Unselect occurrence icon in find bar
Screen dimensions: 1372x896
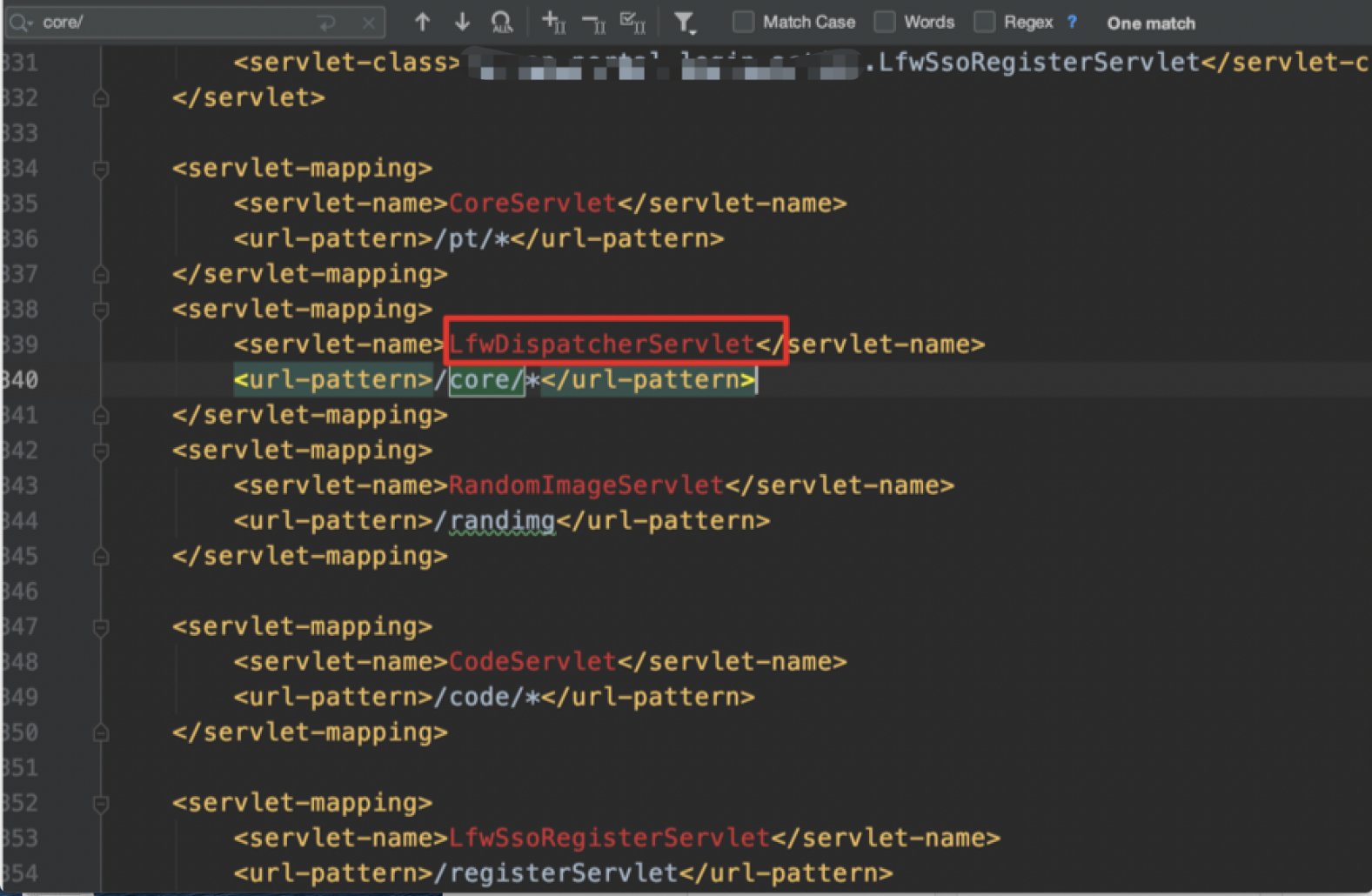593,23
